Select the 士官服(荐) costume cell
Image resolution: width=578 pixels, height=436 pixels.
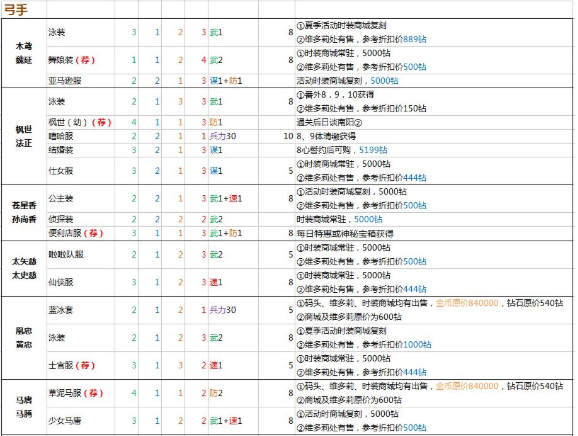tap(80, 365)
